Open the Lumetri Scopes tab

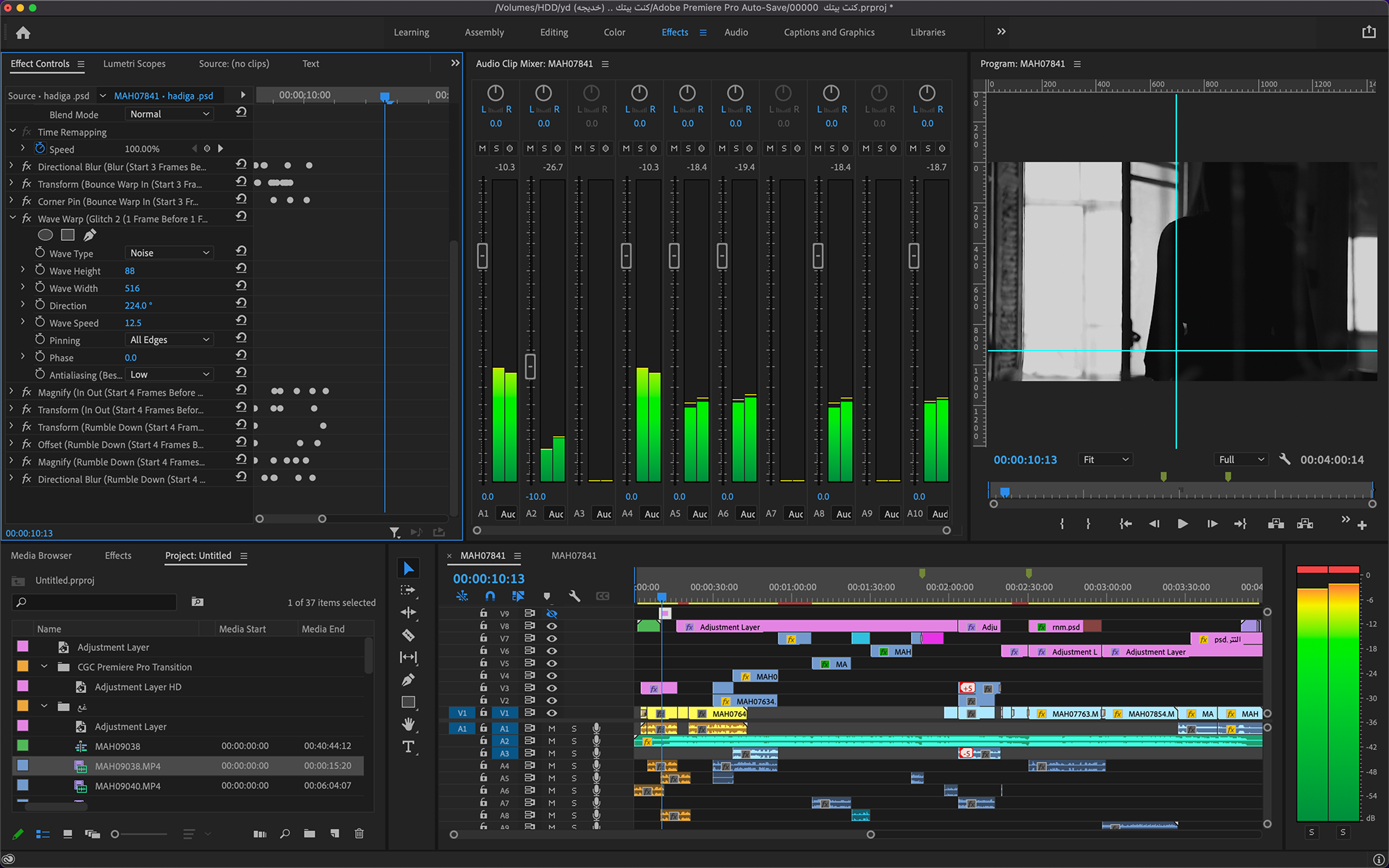tap(134, 64)
